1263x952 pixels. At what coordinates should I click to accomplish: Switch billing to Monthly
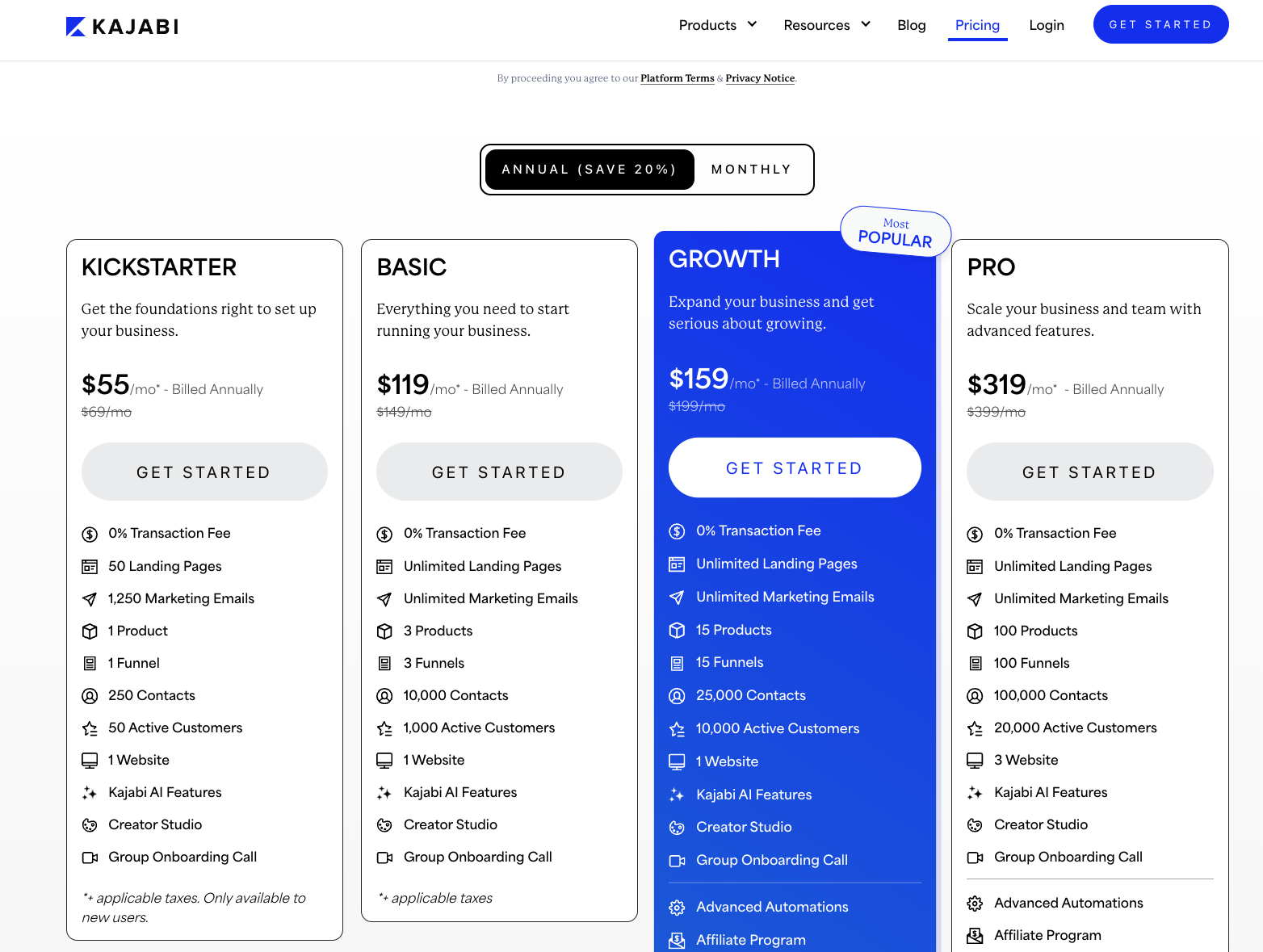[752, 170]
